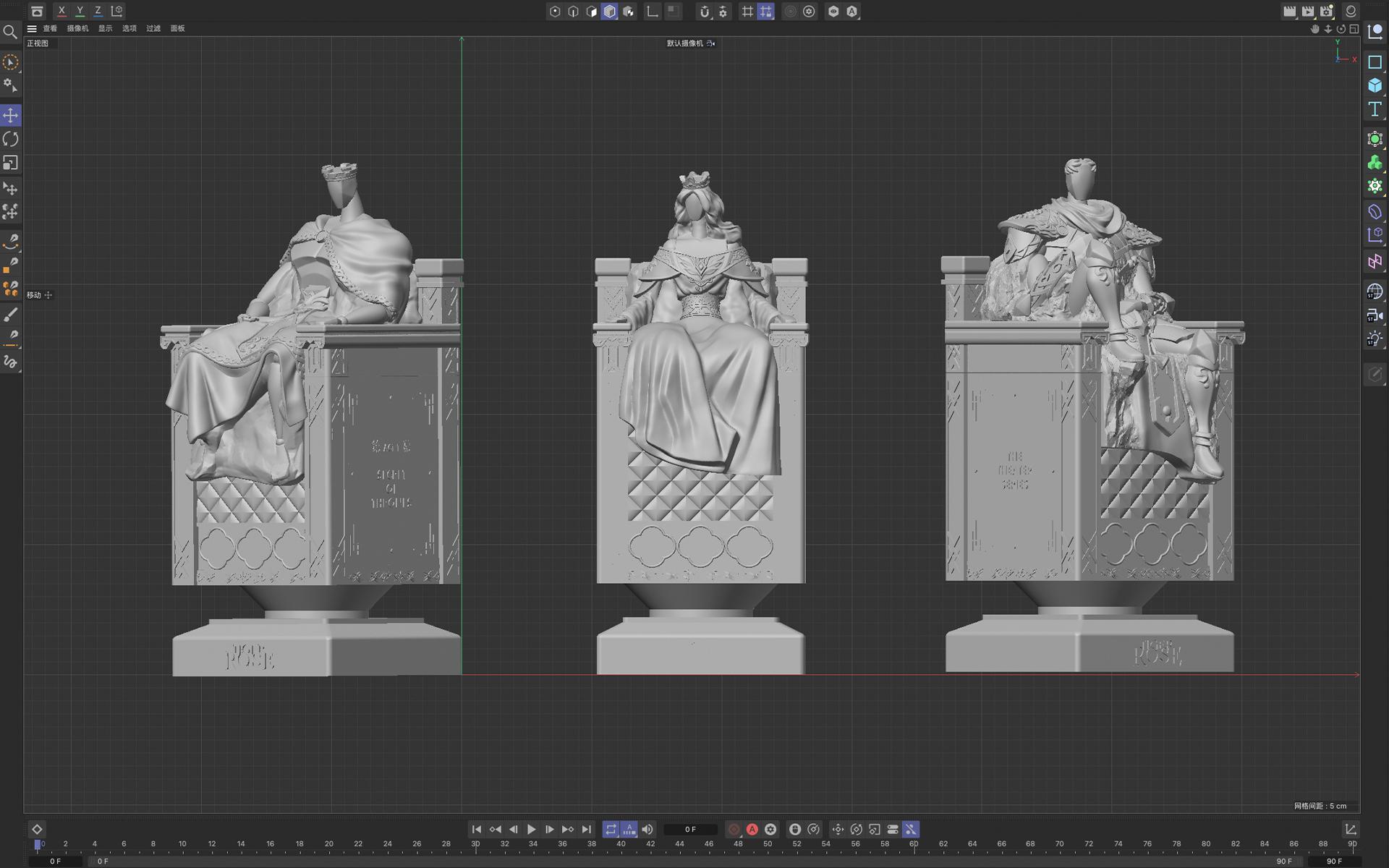Play the animation forward
This screenshot has width=1389, height=868.
coord(531,829)
